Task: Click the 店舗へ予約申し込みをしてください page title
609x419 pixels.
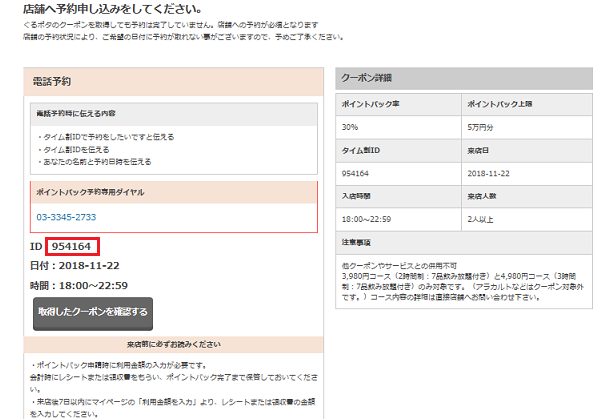Action: pyautogui.click(x=113, y=9)
